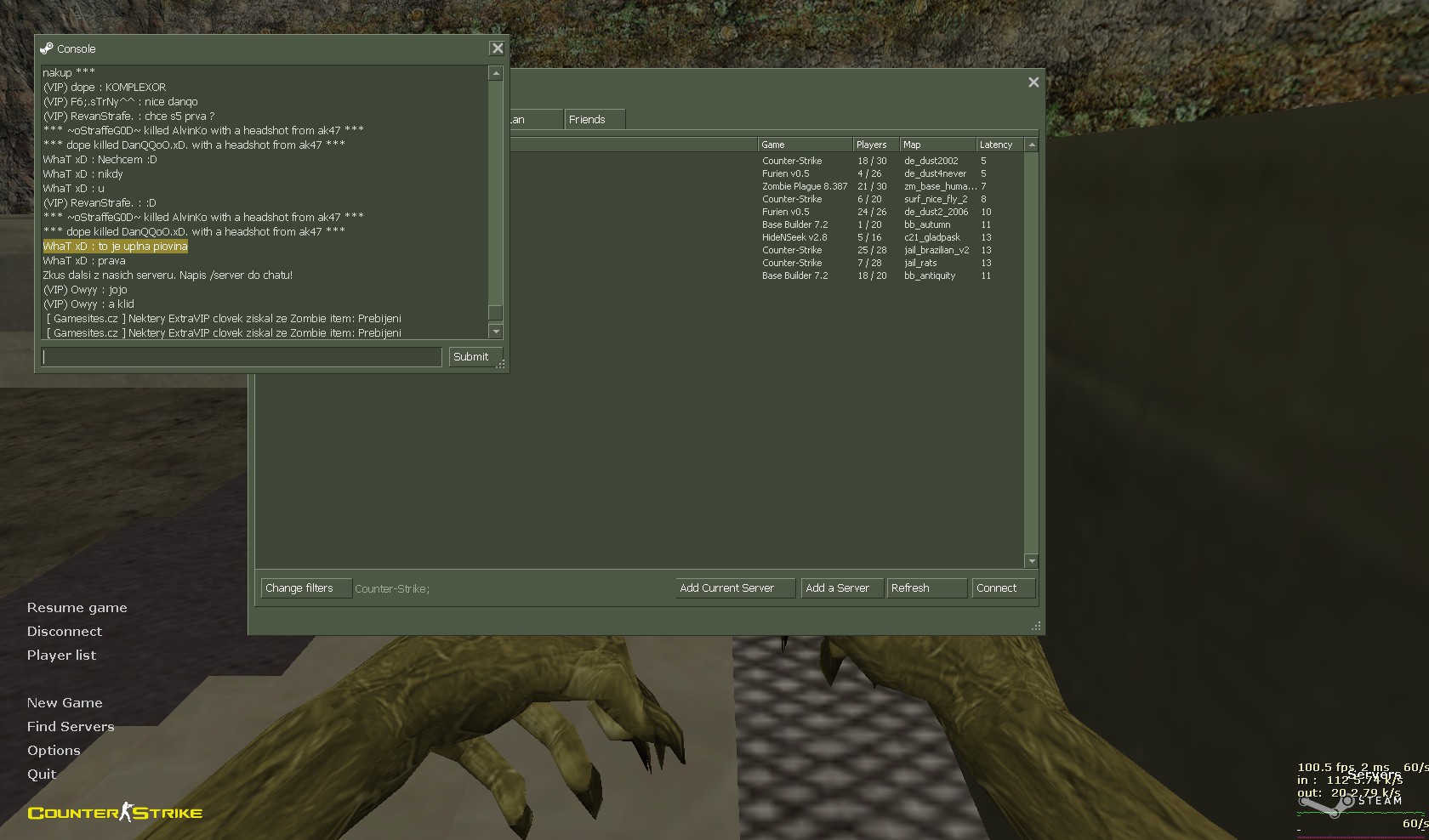The image size is (1429, 840).
Task: Switch to the Friends tab
Action: coord(595,120)
